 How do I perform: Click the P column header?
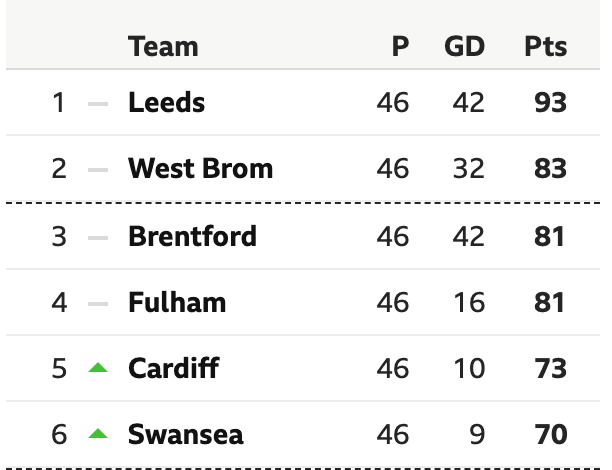click(x=400, y=46)
